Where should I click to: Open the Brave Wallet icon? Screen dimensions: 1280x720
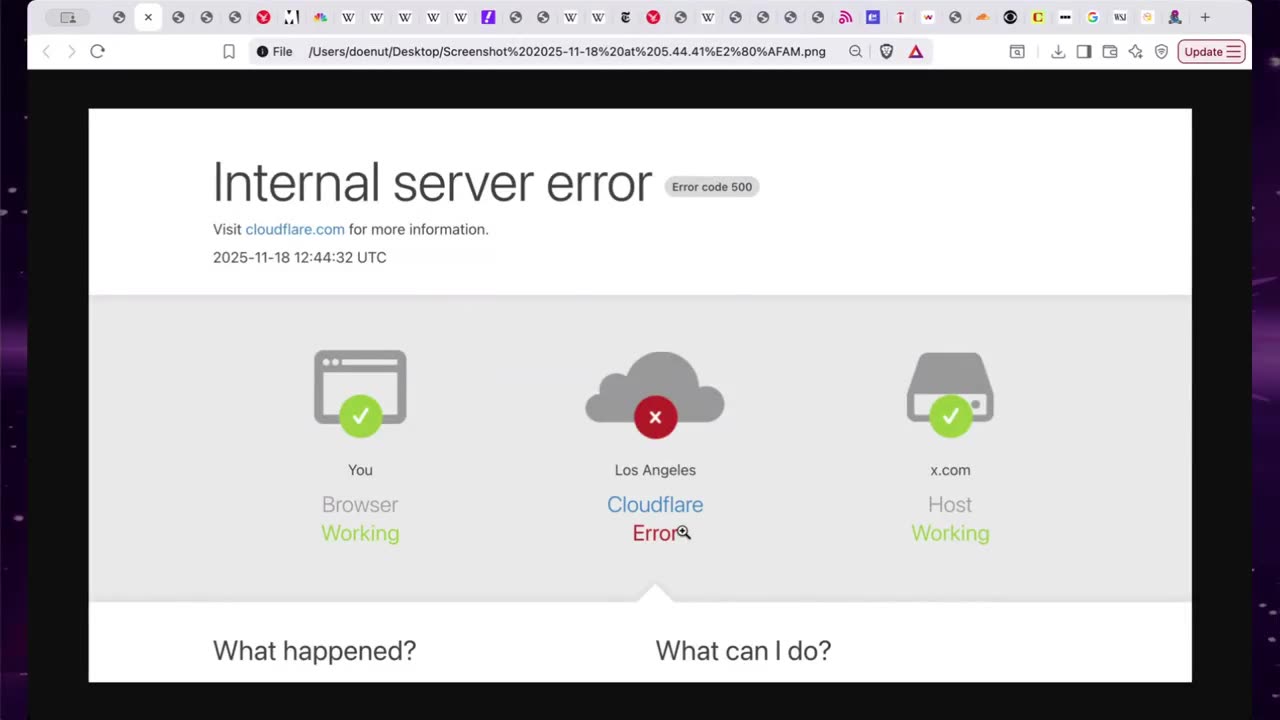pyautogui.click(x=1110, y=51)
